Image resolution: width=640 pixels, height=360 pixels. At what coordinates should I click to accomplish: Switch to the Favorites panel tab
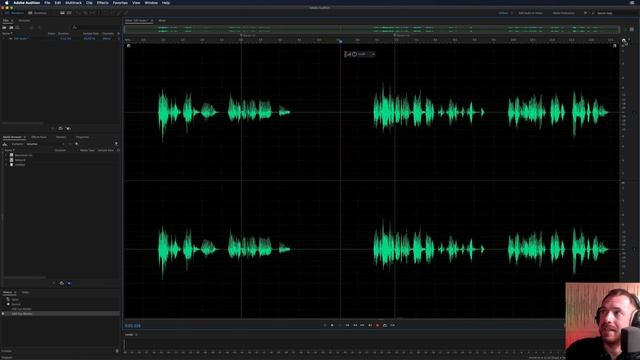(24, 20)
